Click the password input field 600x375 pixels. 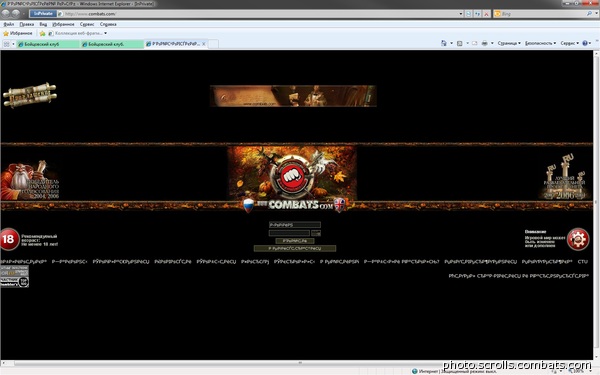[289, 233]
